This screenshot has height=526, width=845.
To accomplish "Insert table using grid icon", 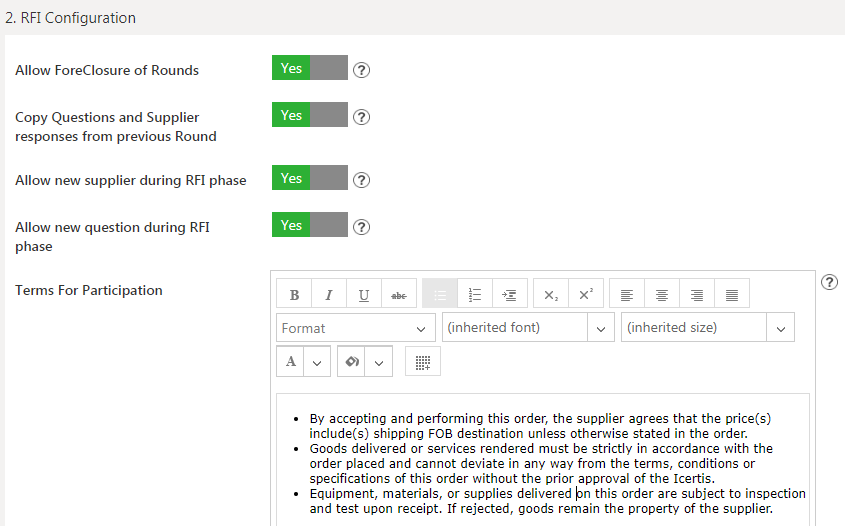I will click(x=422, y=362).
